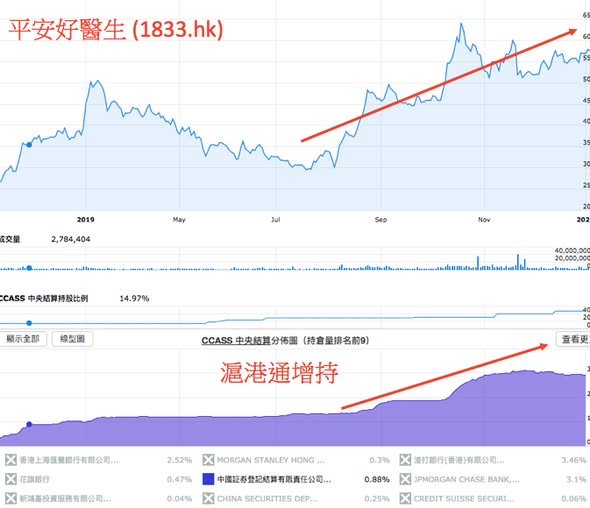Click the 0.06% Credit Suisse value
590x508 pixels.
coord(574,498)
